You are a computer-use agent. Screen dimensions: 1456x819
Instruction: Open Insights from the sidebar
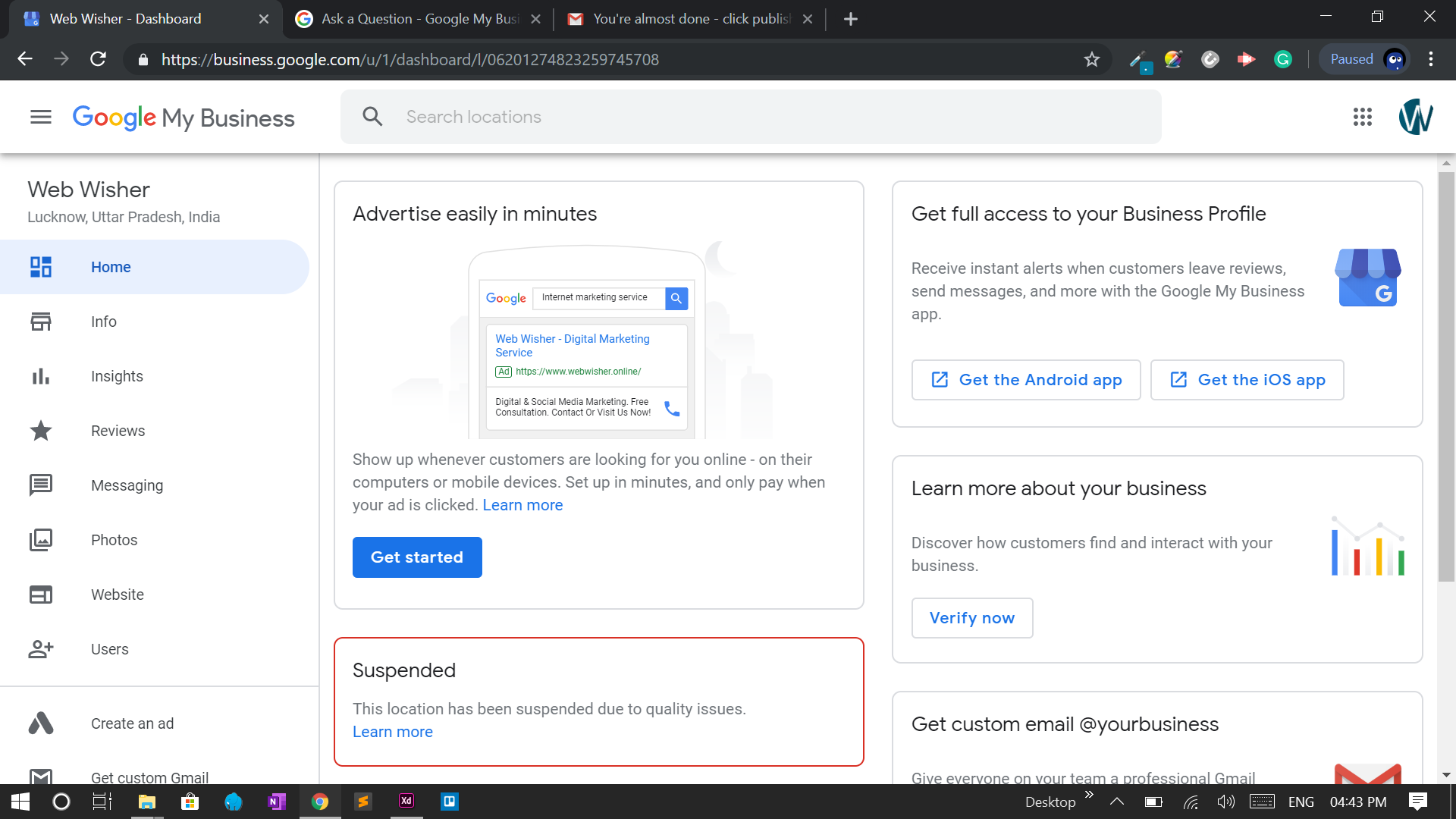pyautogui.click(x=117, y=376)
